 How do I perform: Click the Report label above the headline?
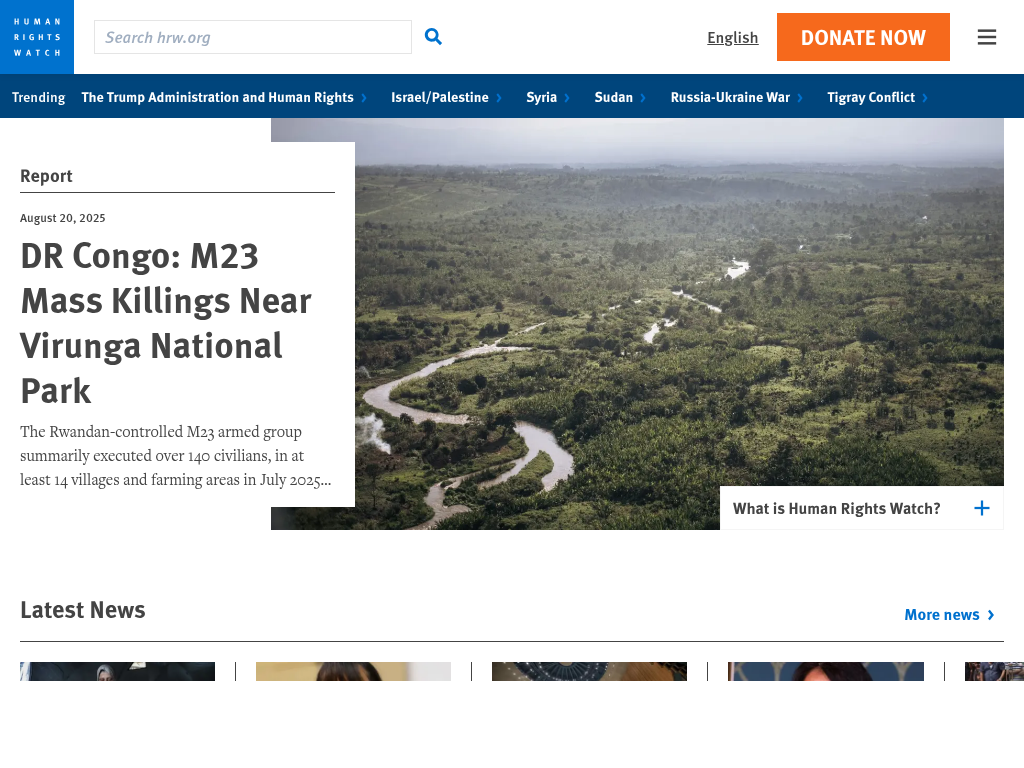(46, 176)
